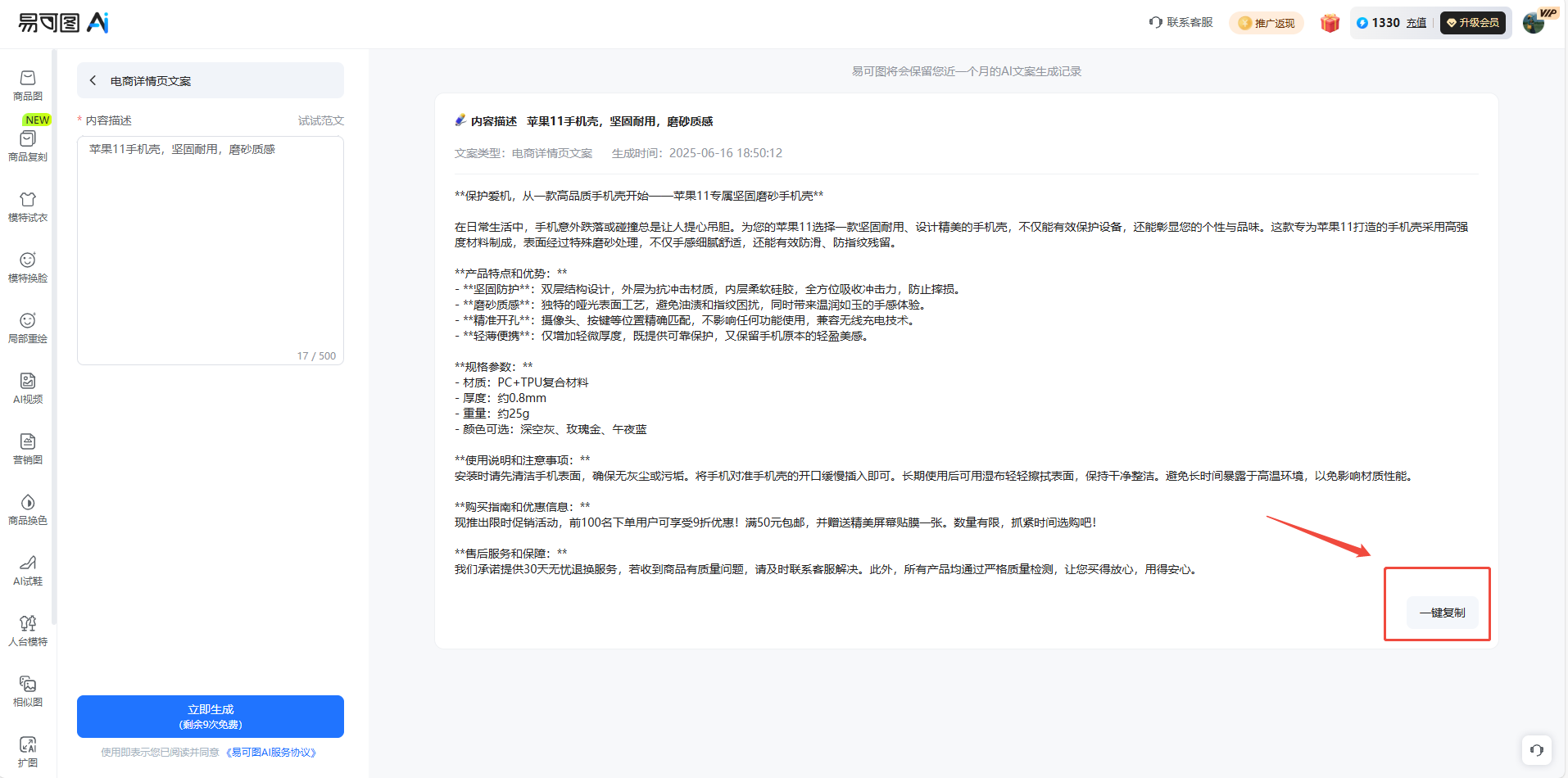The height and width of the screenshot is (778, 1568).
Task: Open the AI试鞋 sidebar tool
Action: point(28,571)
